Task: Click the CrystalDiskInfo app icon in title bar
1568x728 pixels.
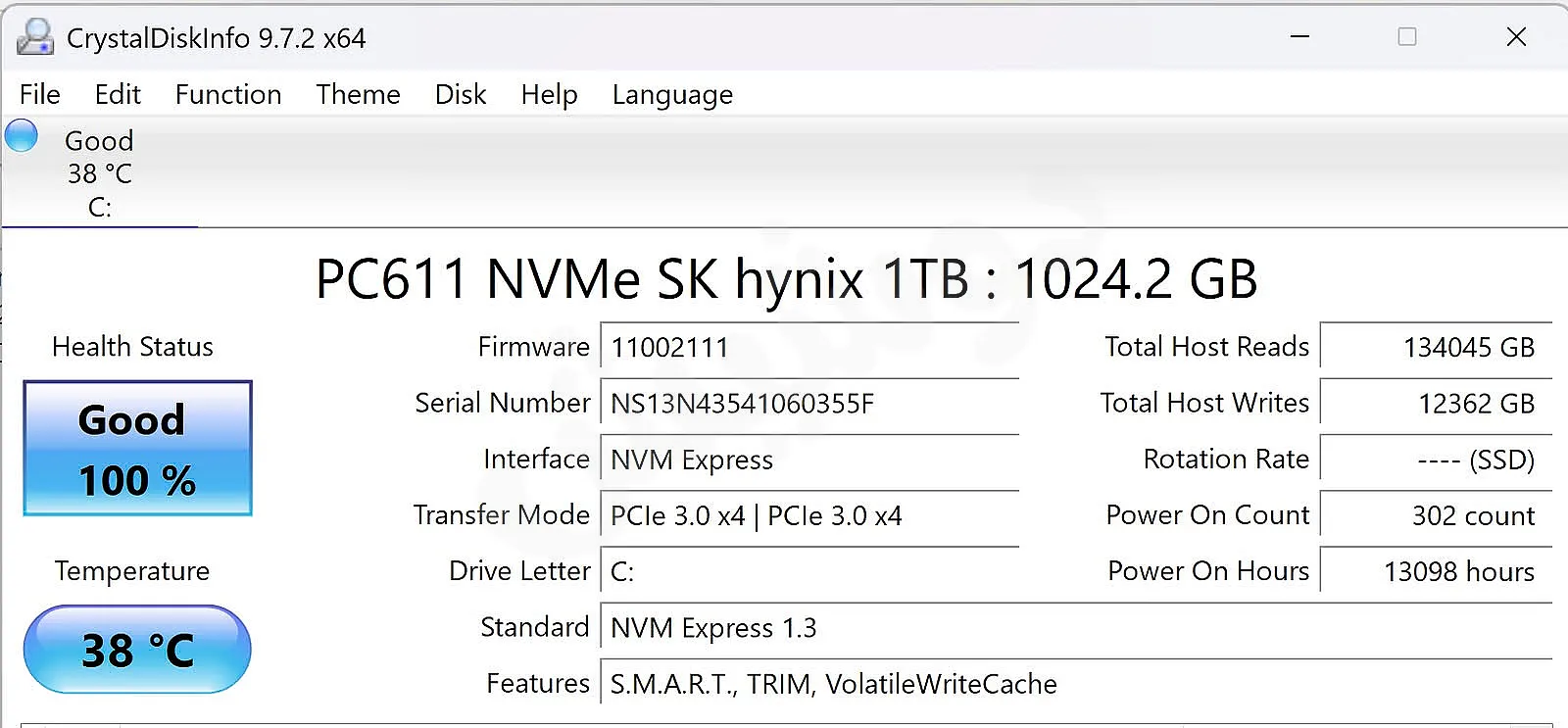Action: tap(35, 37)
